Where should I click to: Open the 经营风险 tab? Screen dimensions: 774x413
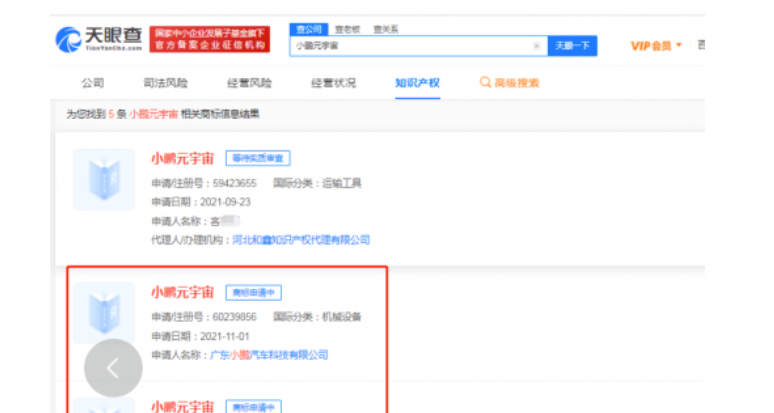(249, 83)
